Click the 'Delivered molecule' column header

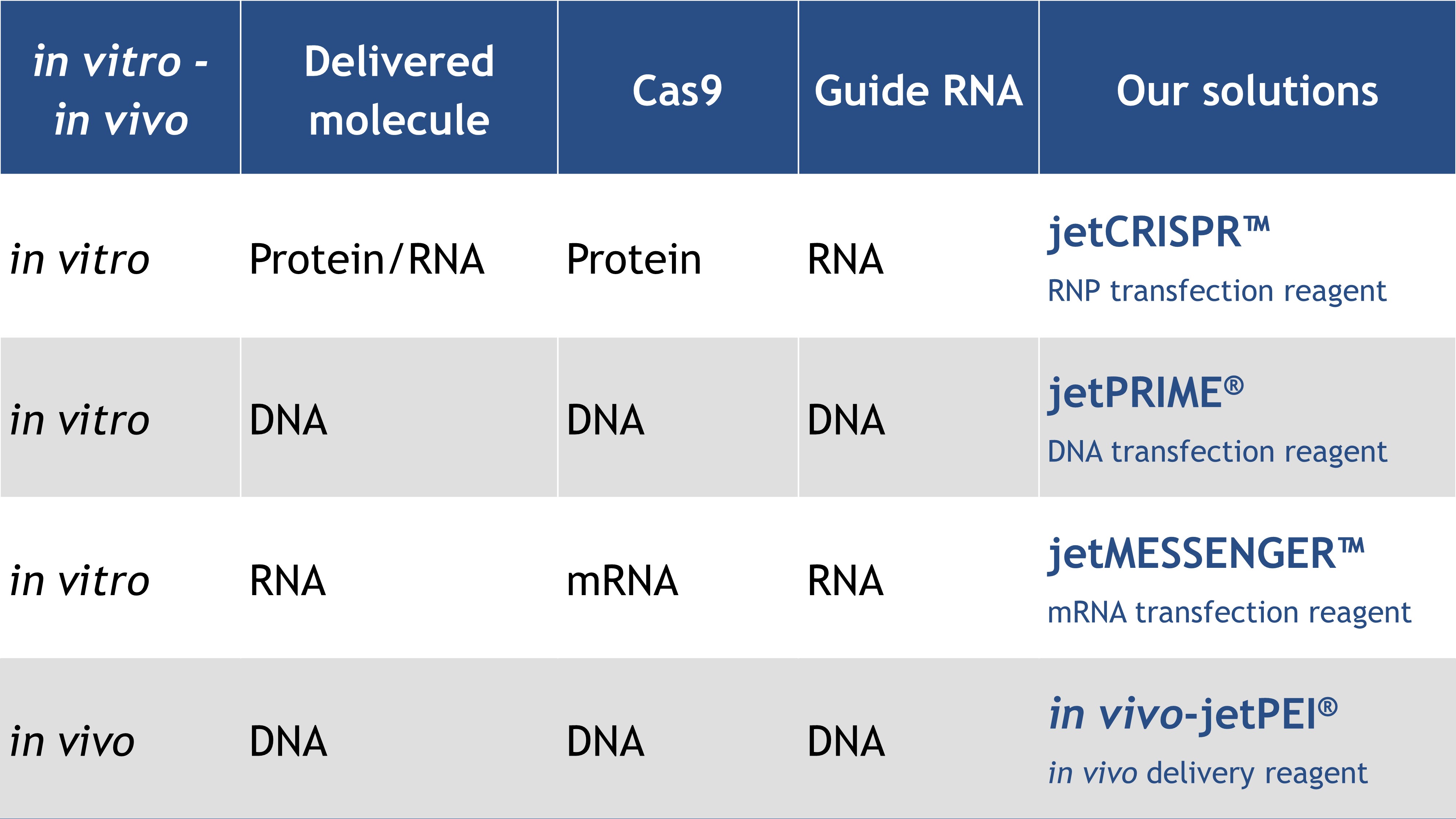pos(399,90)
